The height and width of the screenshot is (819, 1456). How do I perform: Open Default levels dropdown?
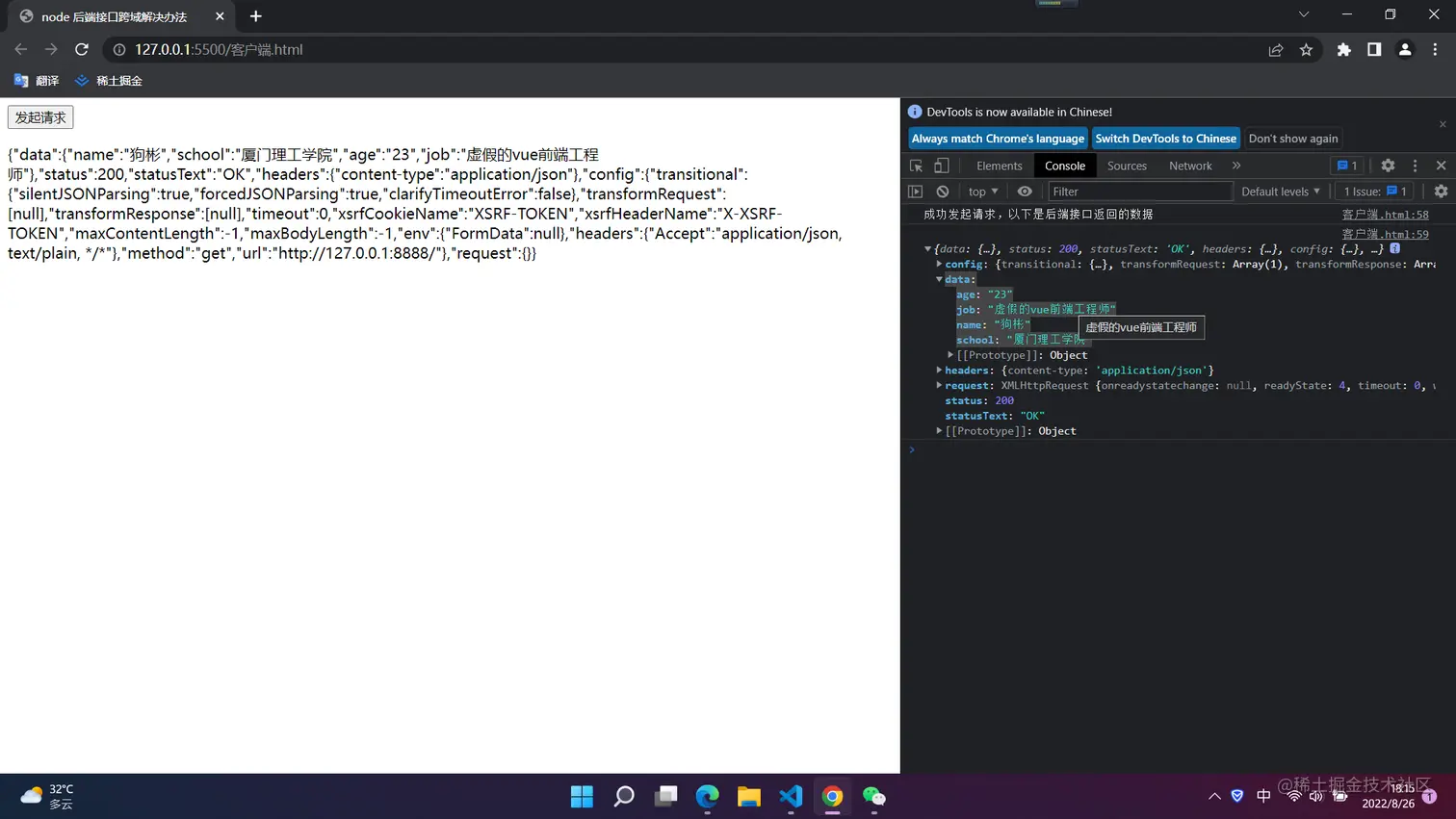tap(1281, 192)
